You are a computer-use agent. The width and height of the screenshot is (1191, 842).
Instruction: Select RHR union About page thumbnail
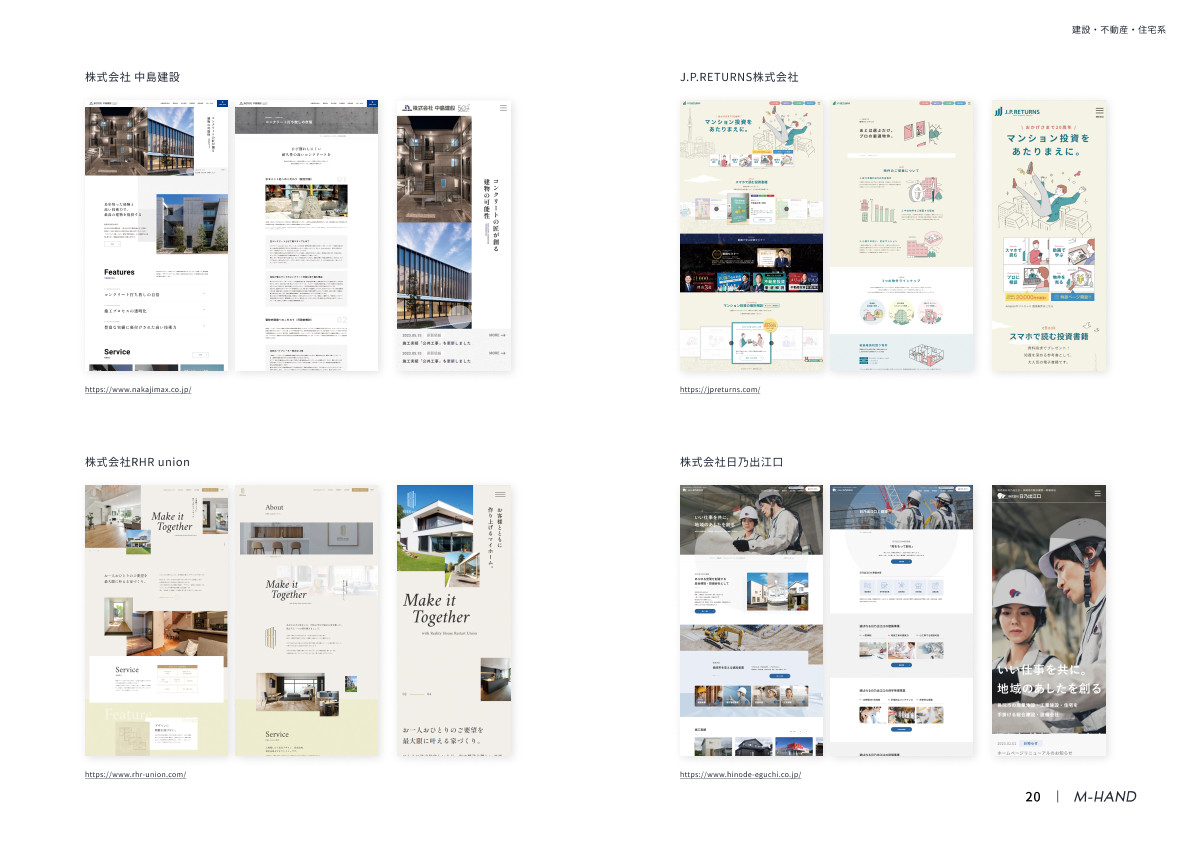[306, 620]
